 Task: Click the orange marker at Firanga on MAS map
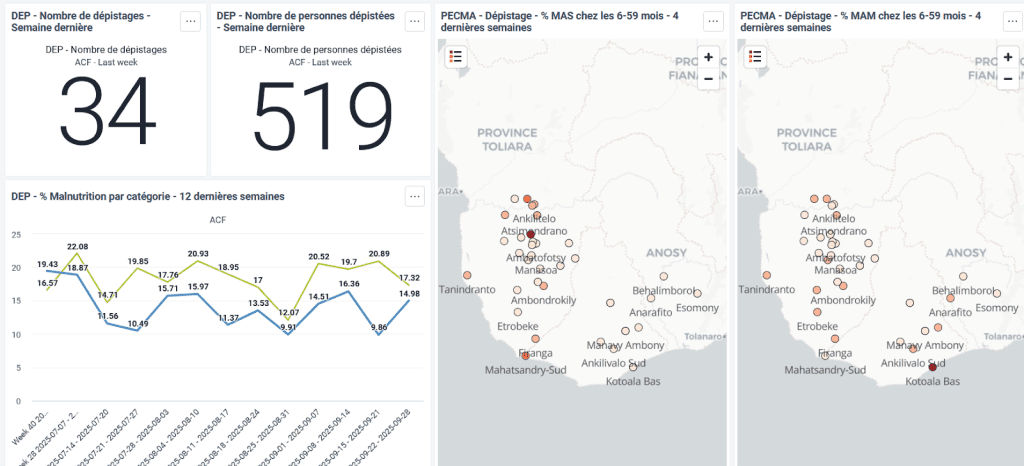[x=525, y=356]
